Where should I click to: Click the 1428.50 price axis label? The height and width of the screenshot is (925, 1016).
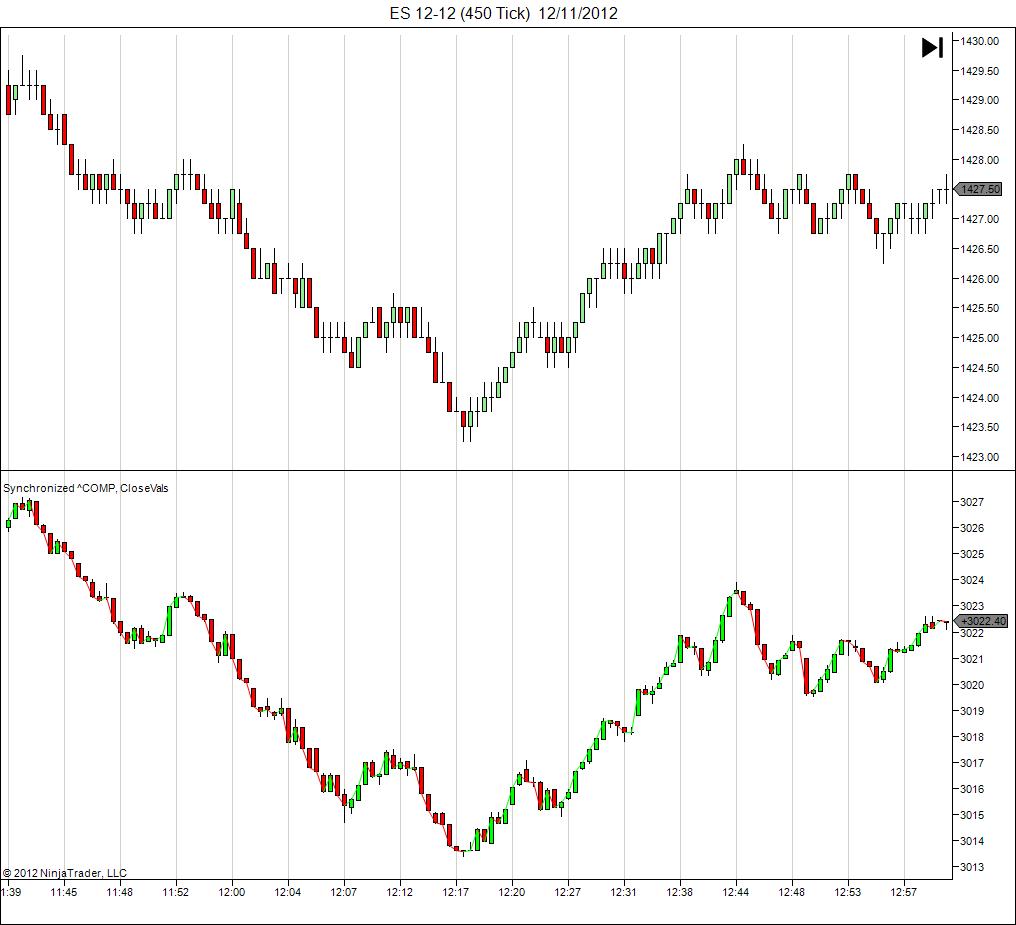[979, 130]
